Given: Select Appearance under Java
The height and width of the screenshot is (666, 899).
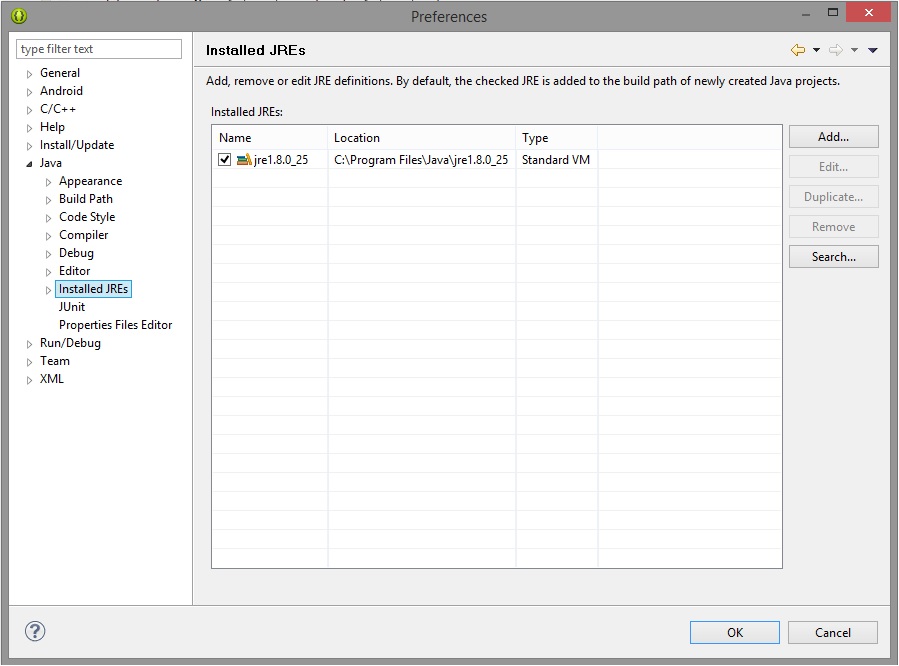Looking at the screenshot, I should pos(91,181).
